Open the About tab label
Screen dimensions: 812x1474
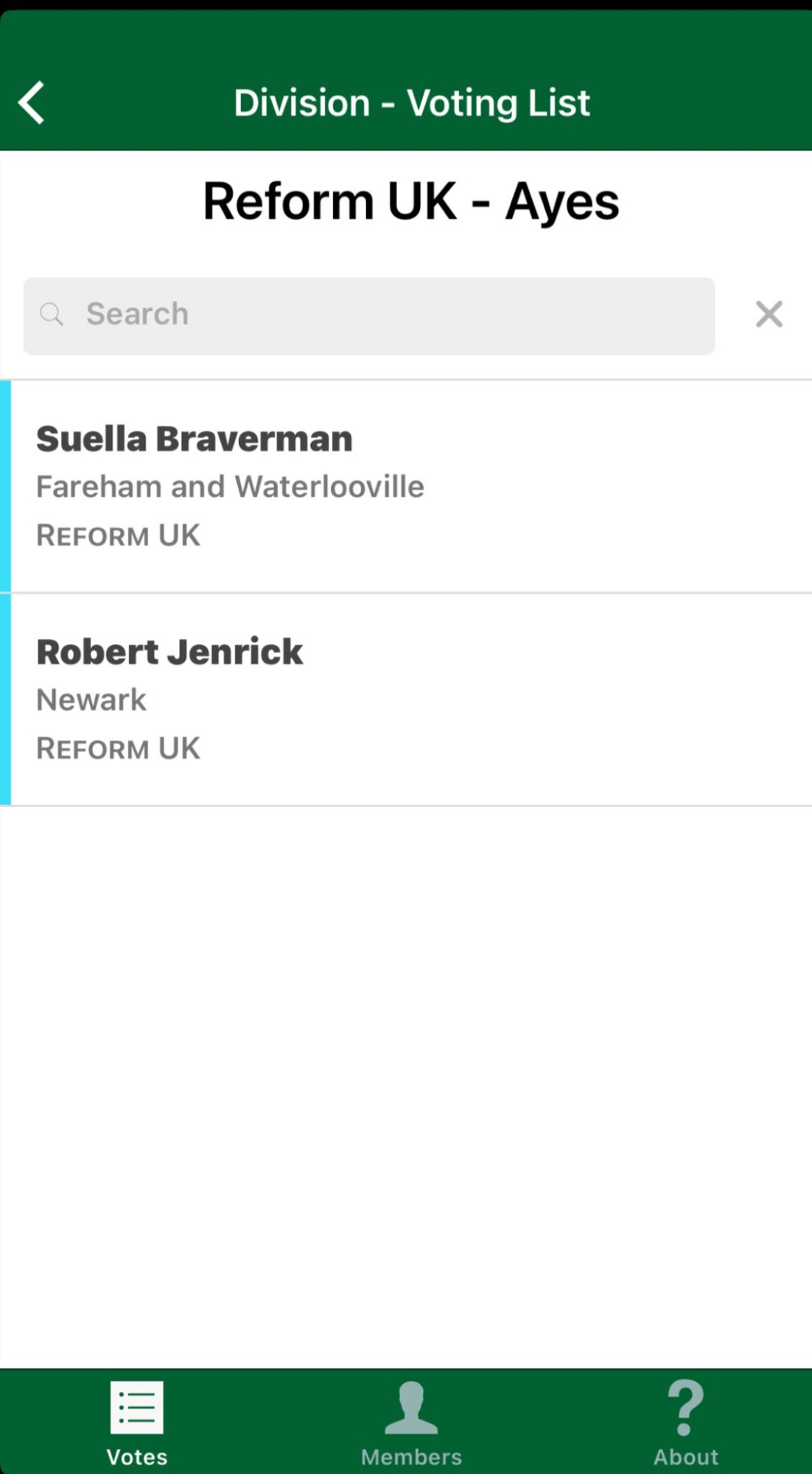(x=686, y=1457)
